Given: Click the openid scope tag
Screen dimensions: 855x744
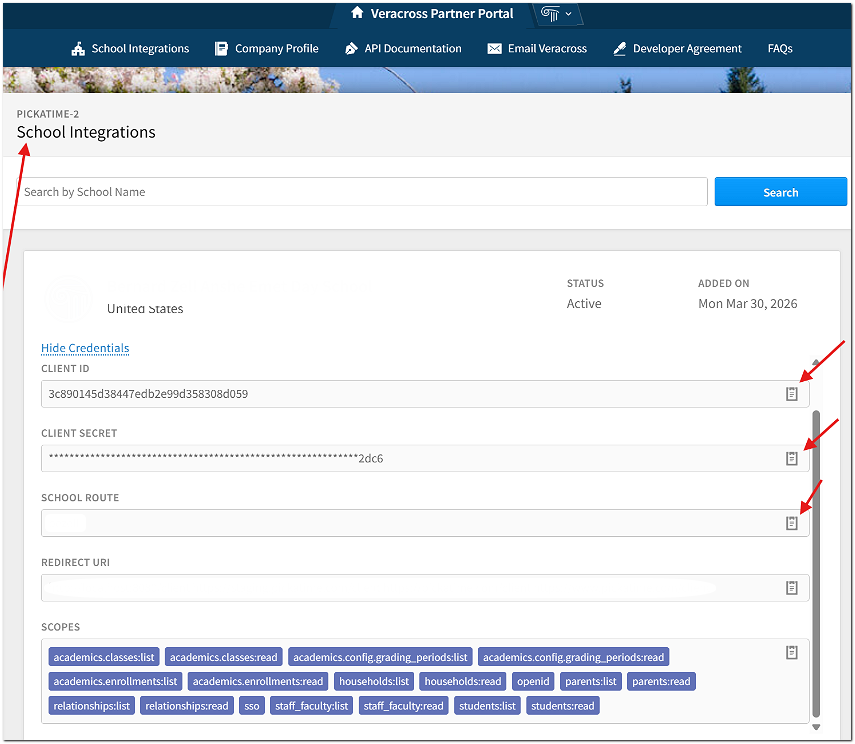Looking at the screenshot, I should coord(533,681).
